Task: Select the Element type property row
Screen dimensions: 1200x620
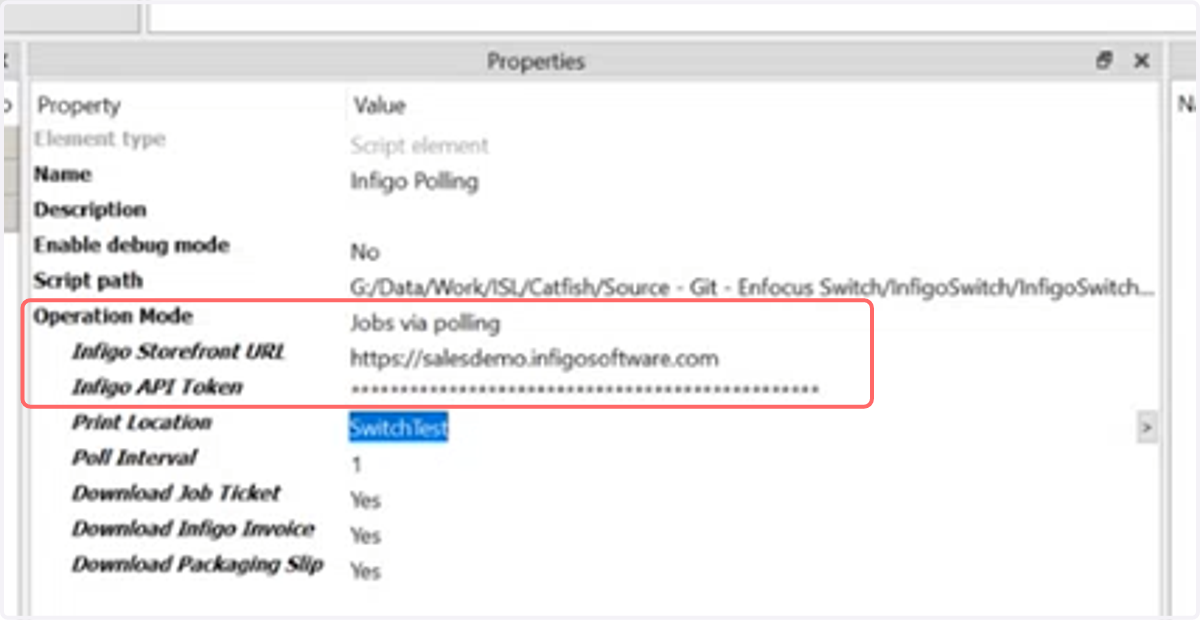Action: tap(100, 139)
